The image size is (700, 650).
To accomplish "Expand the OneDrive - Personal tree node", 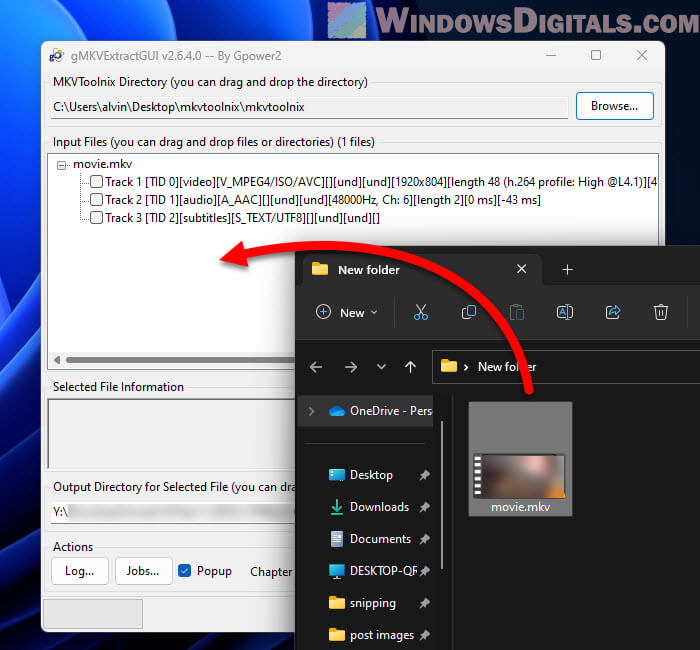I will point(312,411).
